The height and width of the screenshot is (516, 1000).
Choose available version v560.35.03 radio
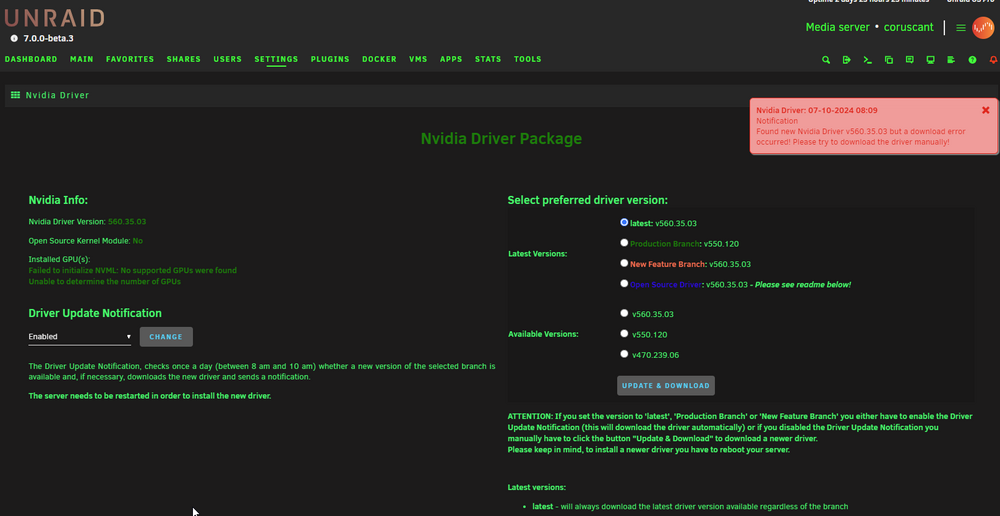tap(624, 313)
